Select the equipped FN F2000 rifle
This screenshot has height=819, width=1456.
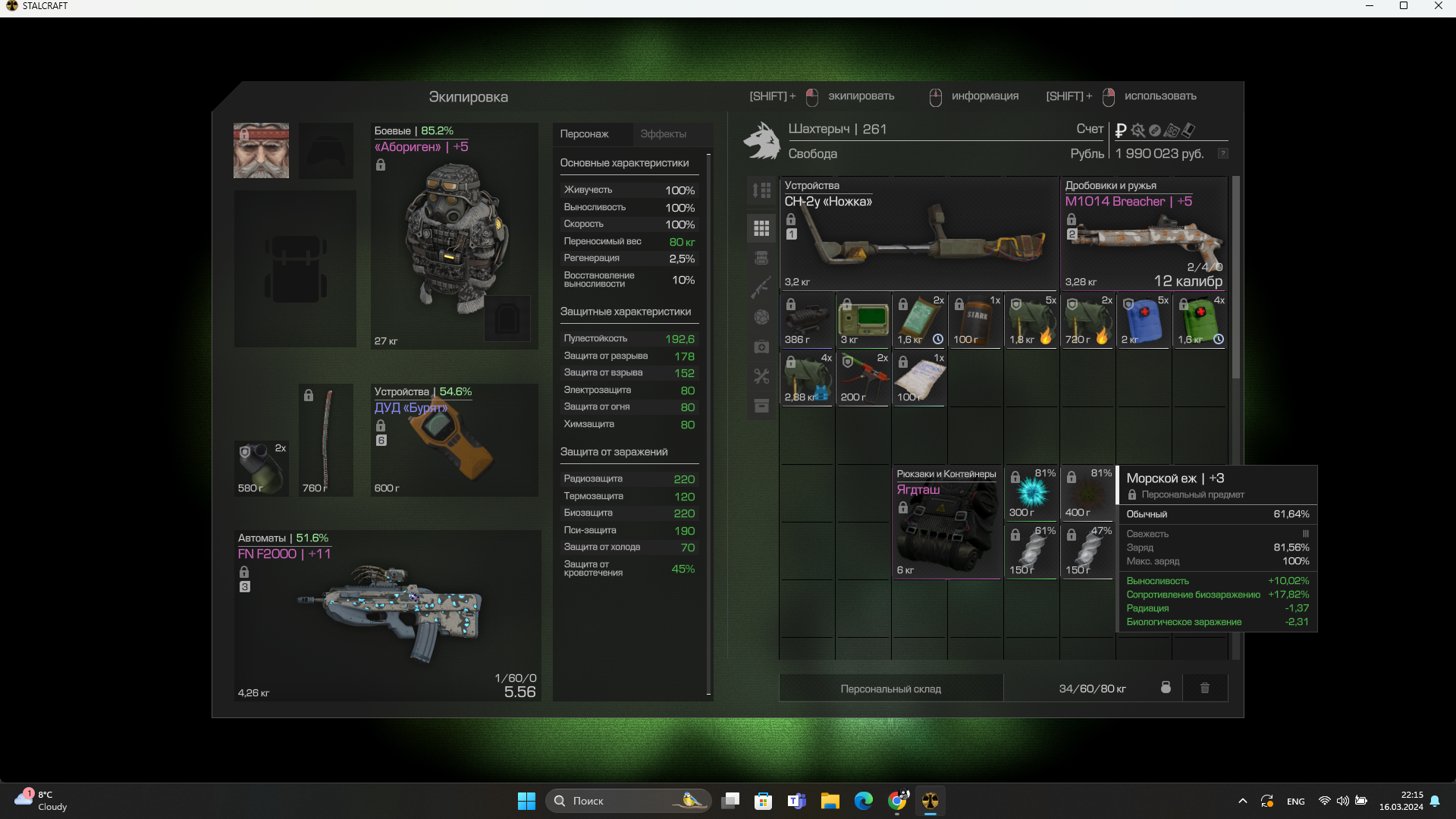click(x=387, y=615)
